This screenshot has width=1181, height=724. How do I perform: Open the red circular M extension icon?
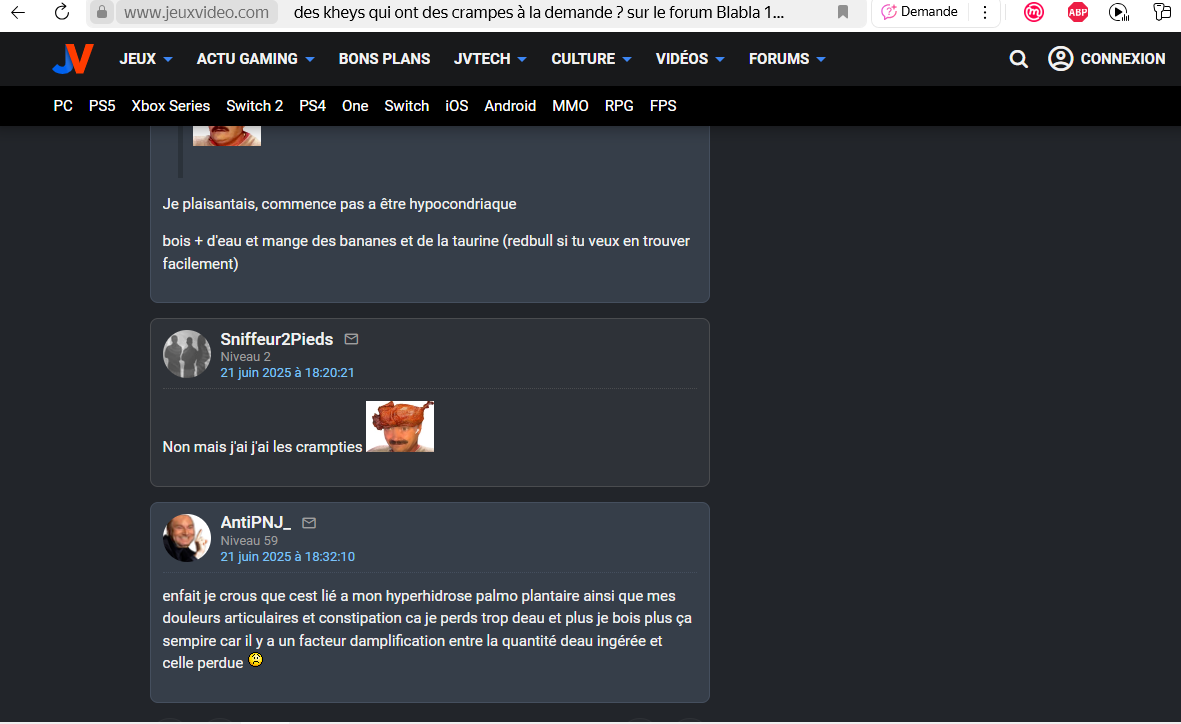(1034, 12)
